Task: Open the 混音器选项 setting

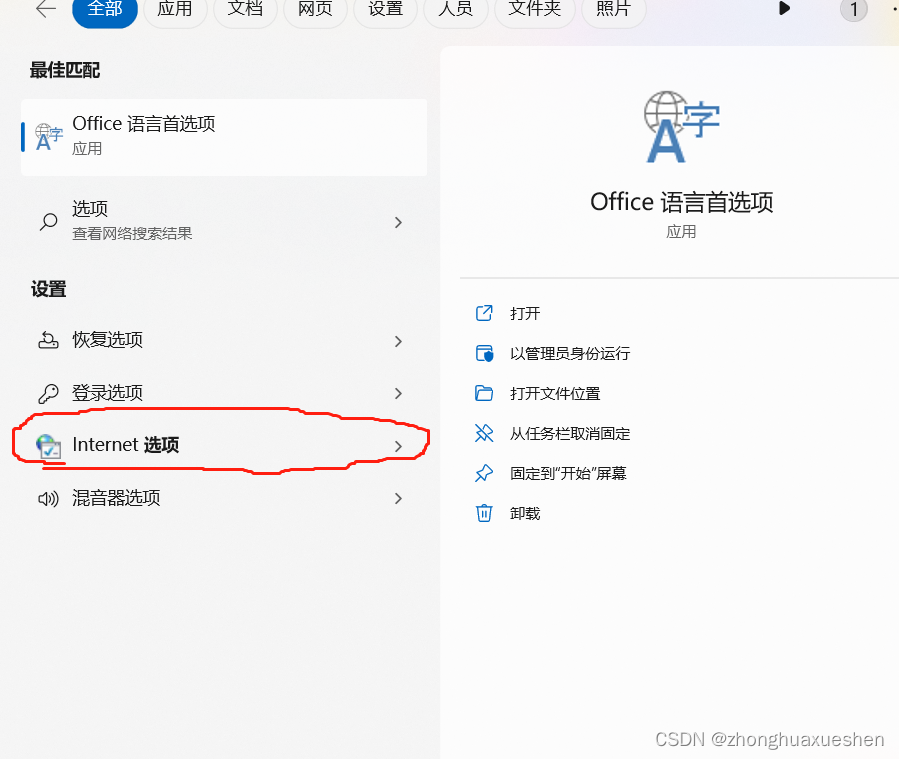Action: (224, 498)
